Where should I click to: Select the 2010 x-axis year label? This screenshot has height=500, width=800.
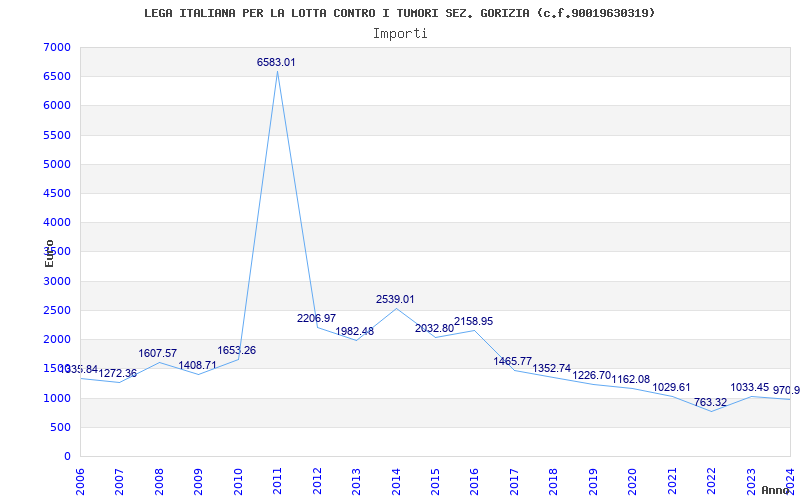pyautogui.click(x=238, y=481)
